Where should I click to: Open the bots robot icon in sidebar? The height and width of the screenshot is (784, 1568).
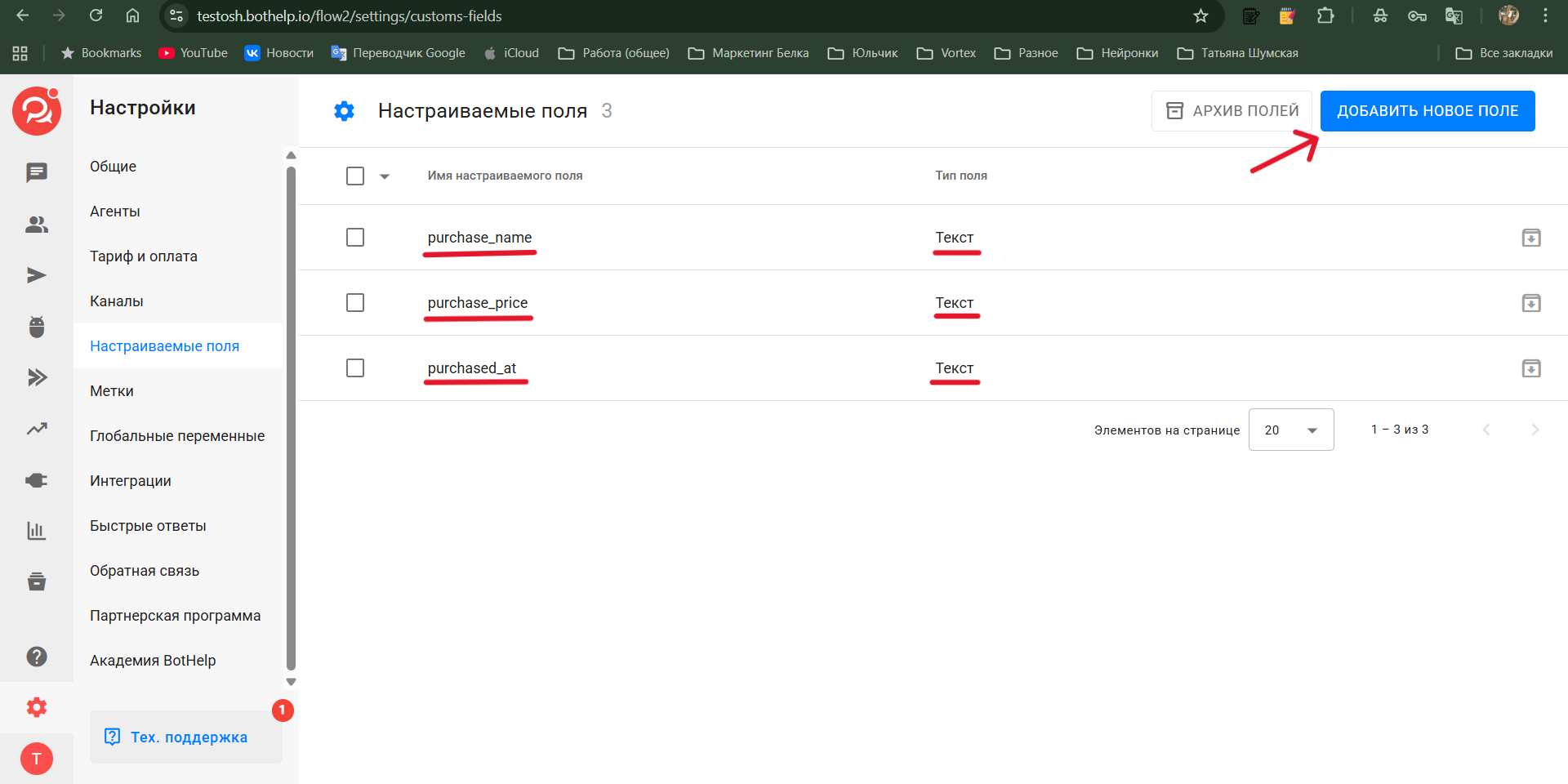[37, 327]
